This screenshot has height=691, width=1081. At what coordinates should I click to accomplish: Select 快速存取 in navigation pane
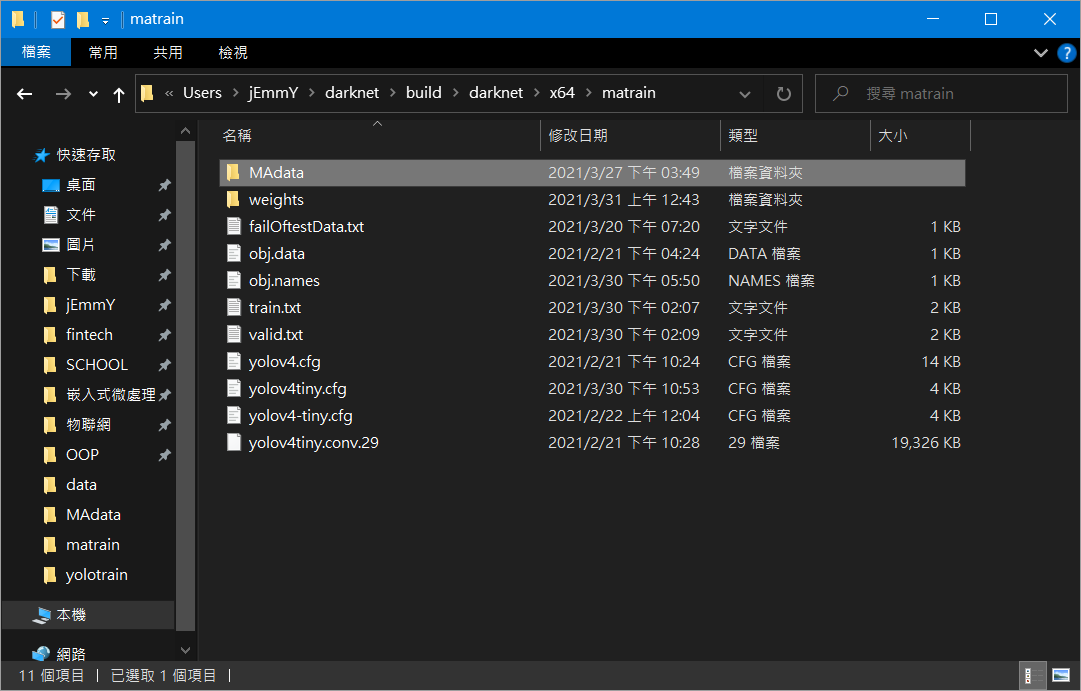point(85,155)
